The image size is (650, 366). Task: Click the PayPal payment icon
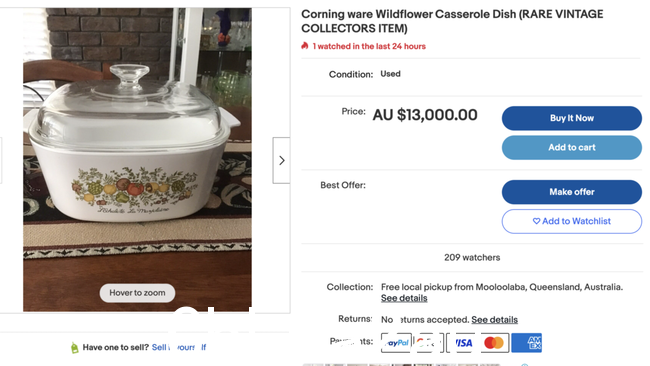pyautogui.click(x=396, y=343)
